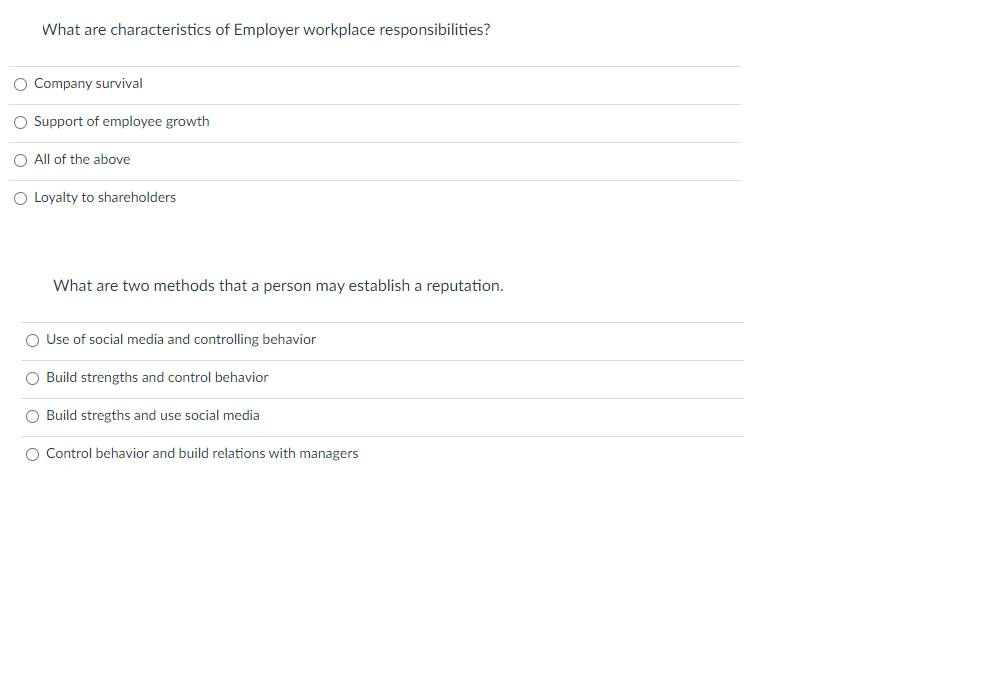This screenshot has width=996, height=693.
Task: Select the "Company survival" radio button
Action: coord(20,84)
